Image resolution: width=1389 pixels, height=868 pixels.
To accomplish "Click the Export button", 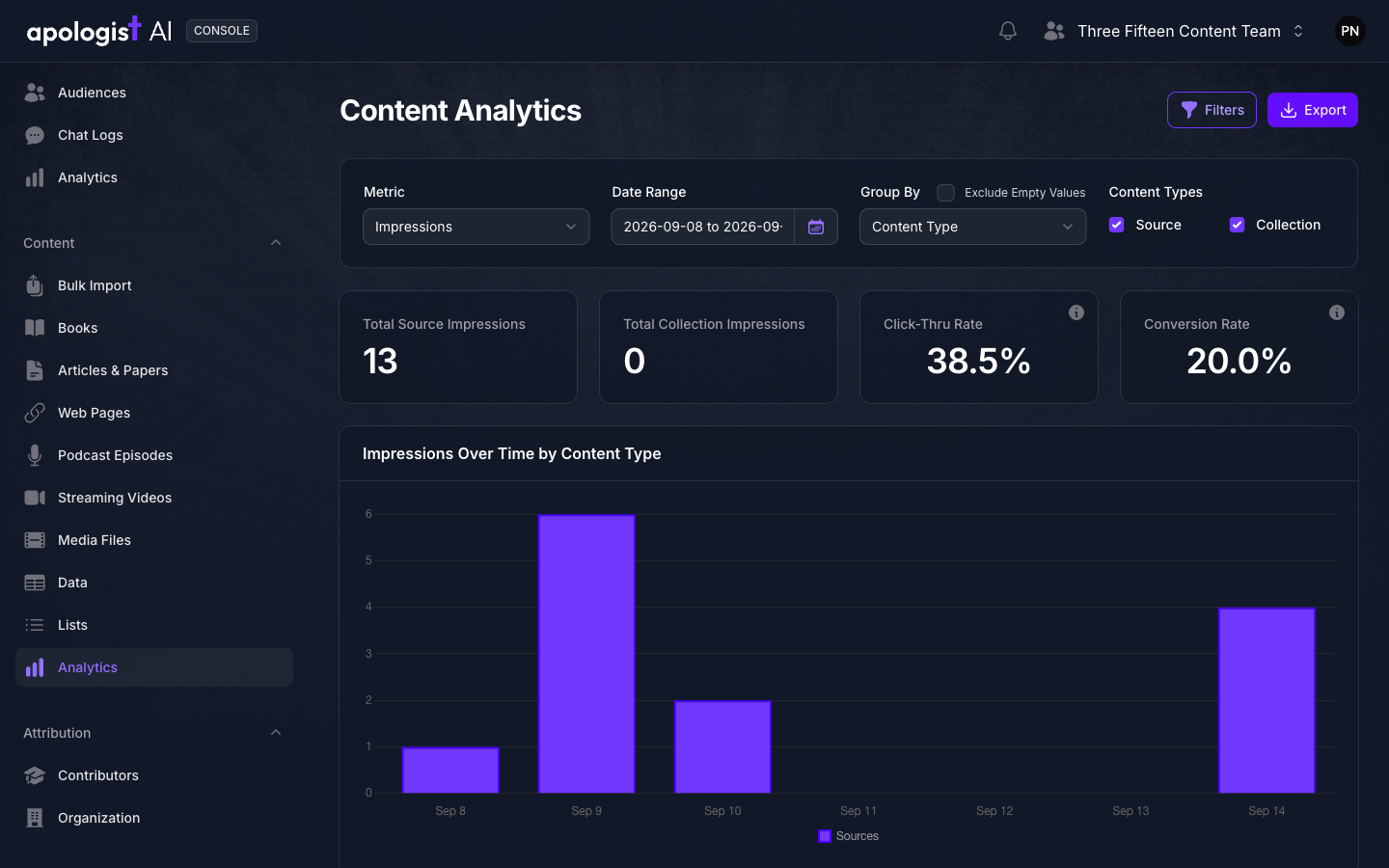I will tap(1313, 110).
